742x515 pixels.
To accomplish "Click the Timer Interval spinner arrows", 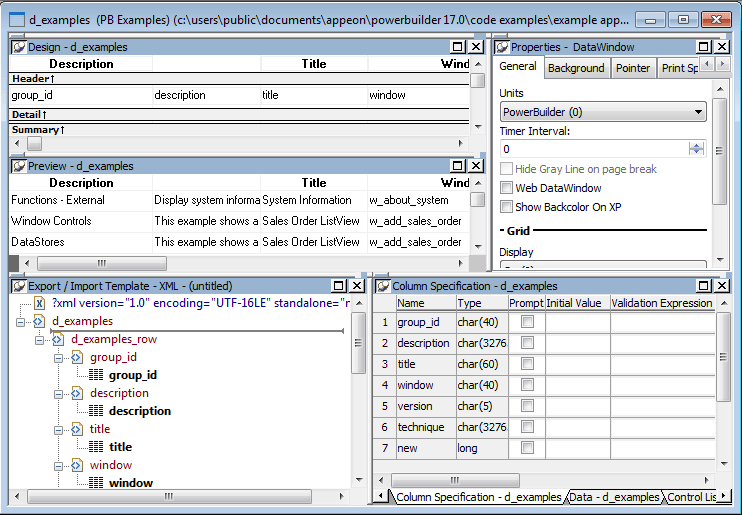I will click(697, 148).
